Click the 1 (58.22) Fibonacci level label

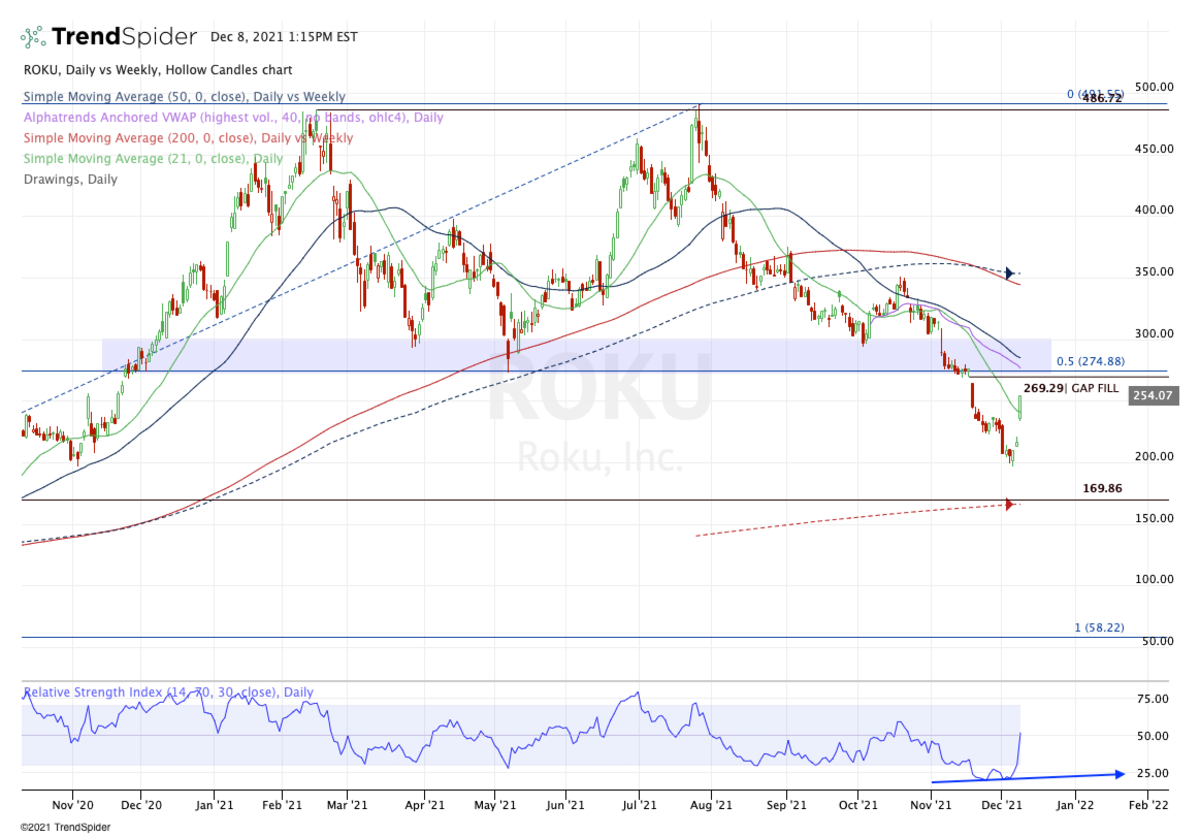[1099, 627]
